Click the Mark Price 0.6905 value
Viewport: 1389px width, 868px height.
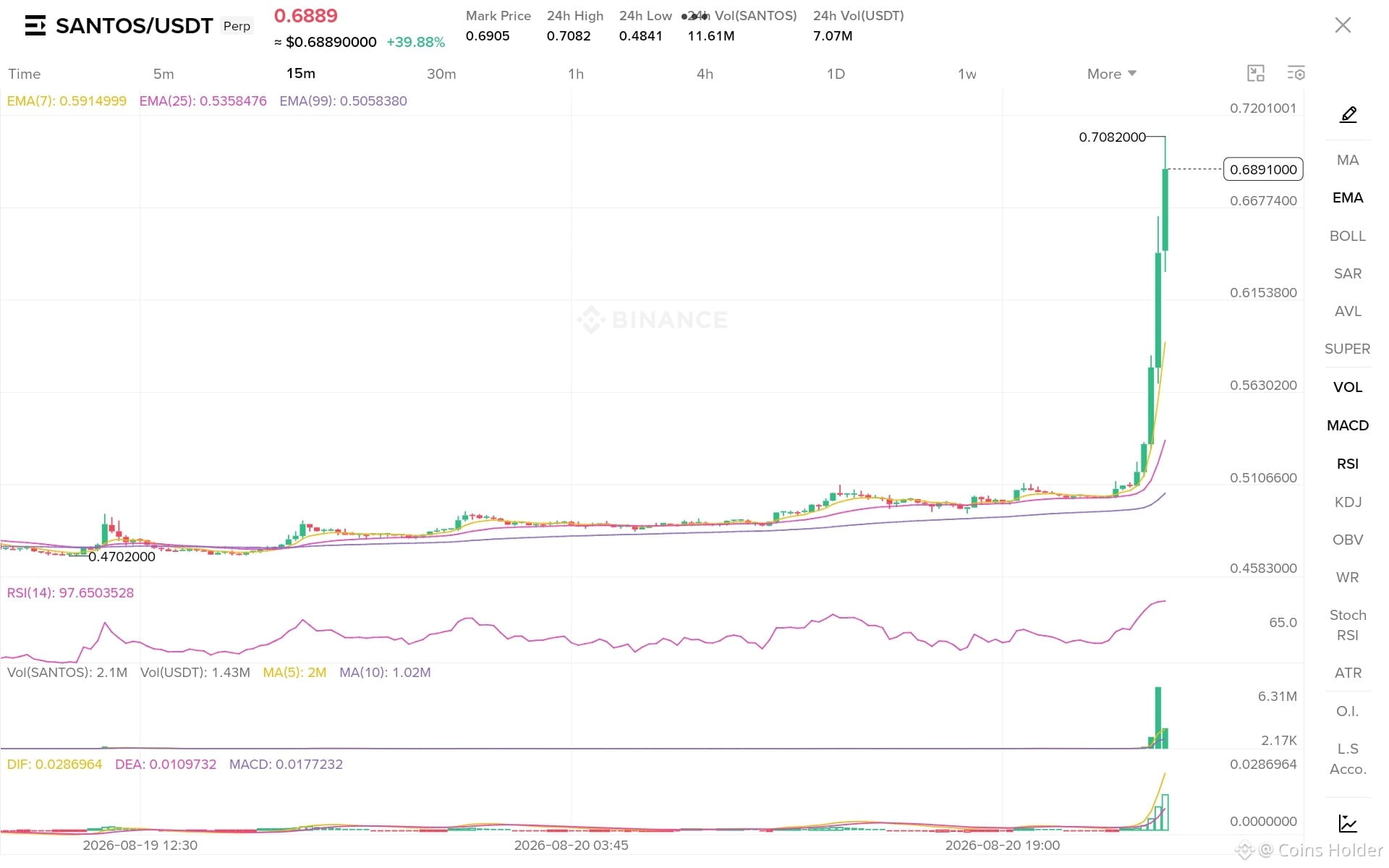coord(488,36)
